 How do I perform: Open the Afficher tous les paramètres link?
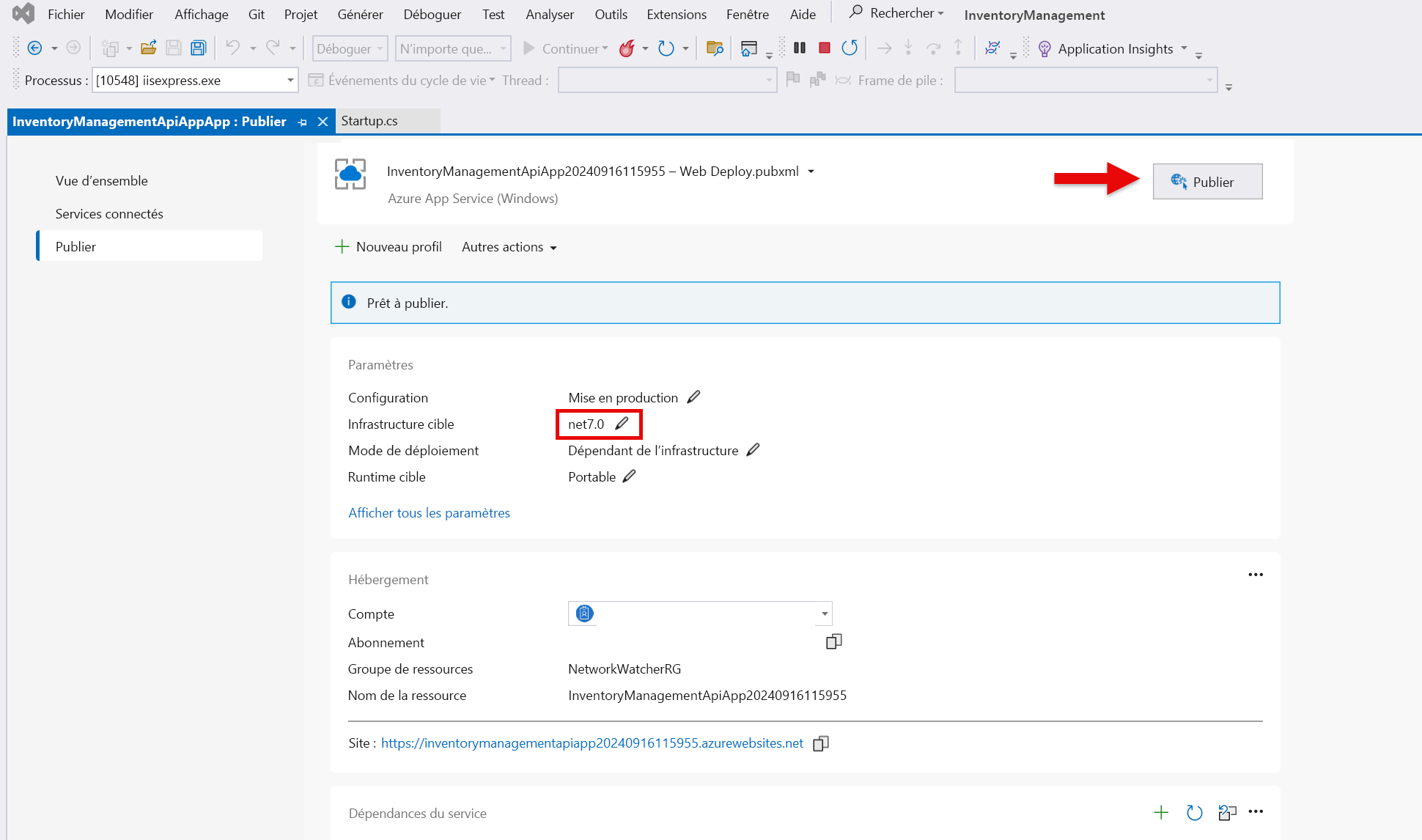pyautogui.click(x=429, y=513)
